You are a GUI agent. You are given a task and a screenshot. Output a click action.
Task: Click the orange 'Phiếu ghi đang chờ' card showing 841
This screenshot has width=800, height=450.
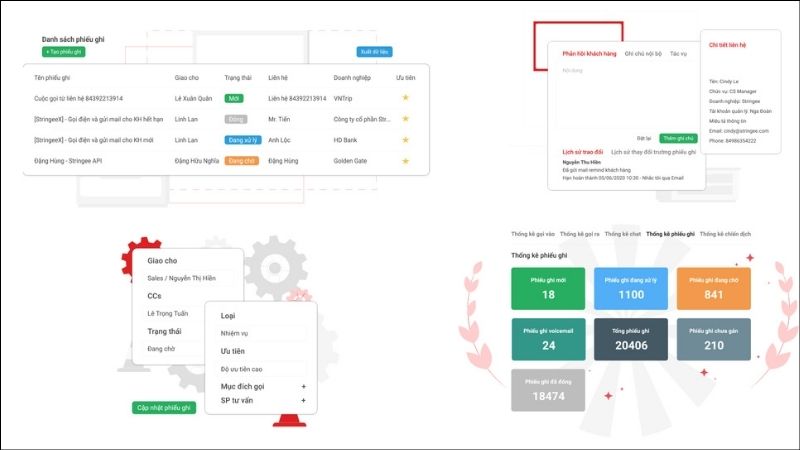tap(713, 288)
